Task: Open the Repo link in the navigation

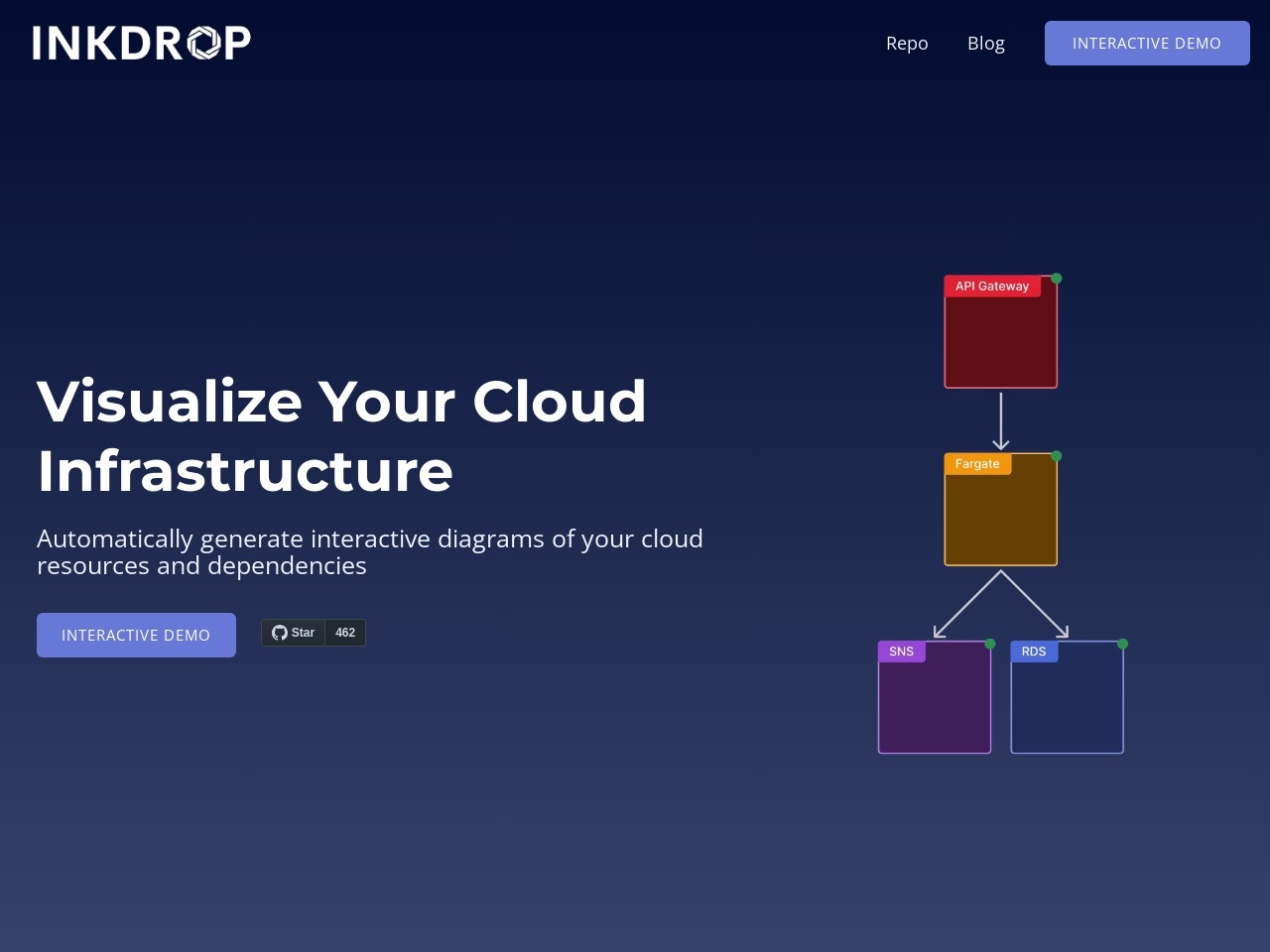Action: (x=907, y=43)
